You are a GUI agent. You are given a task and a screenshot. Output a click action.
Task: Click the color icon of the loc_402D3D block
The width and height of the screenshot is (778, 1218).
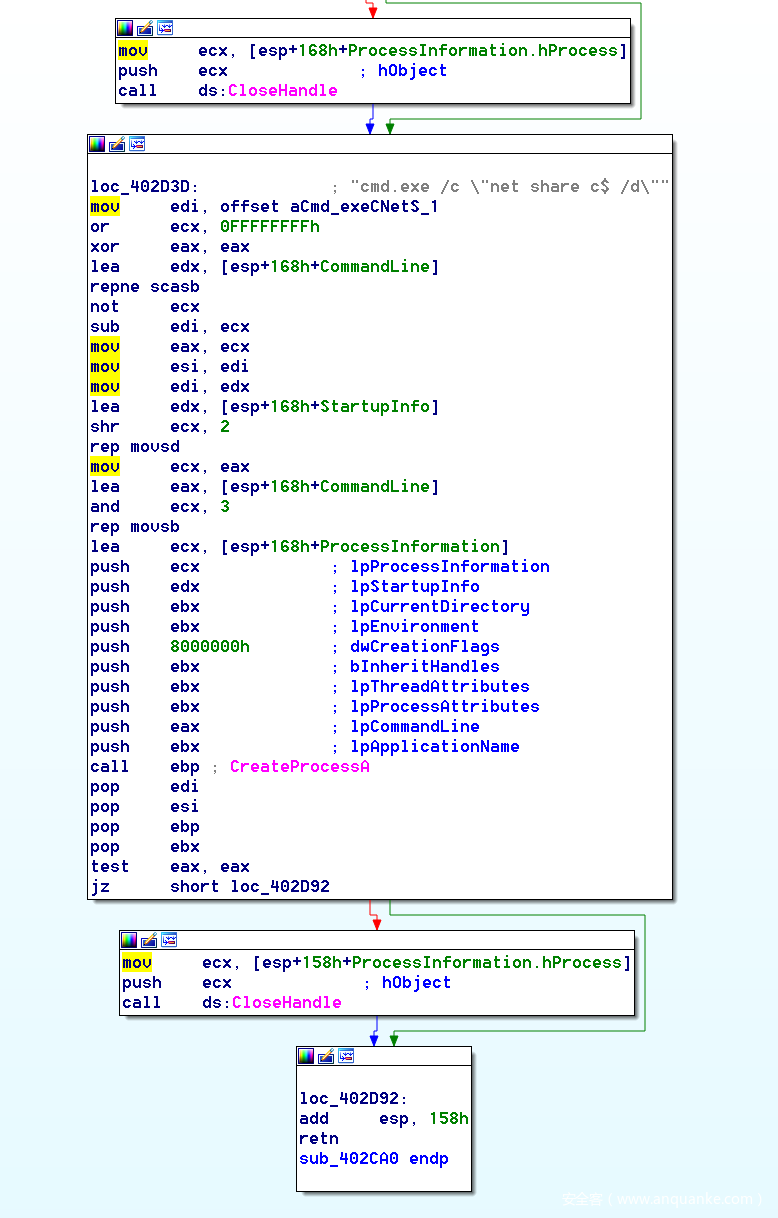(97, 144)
